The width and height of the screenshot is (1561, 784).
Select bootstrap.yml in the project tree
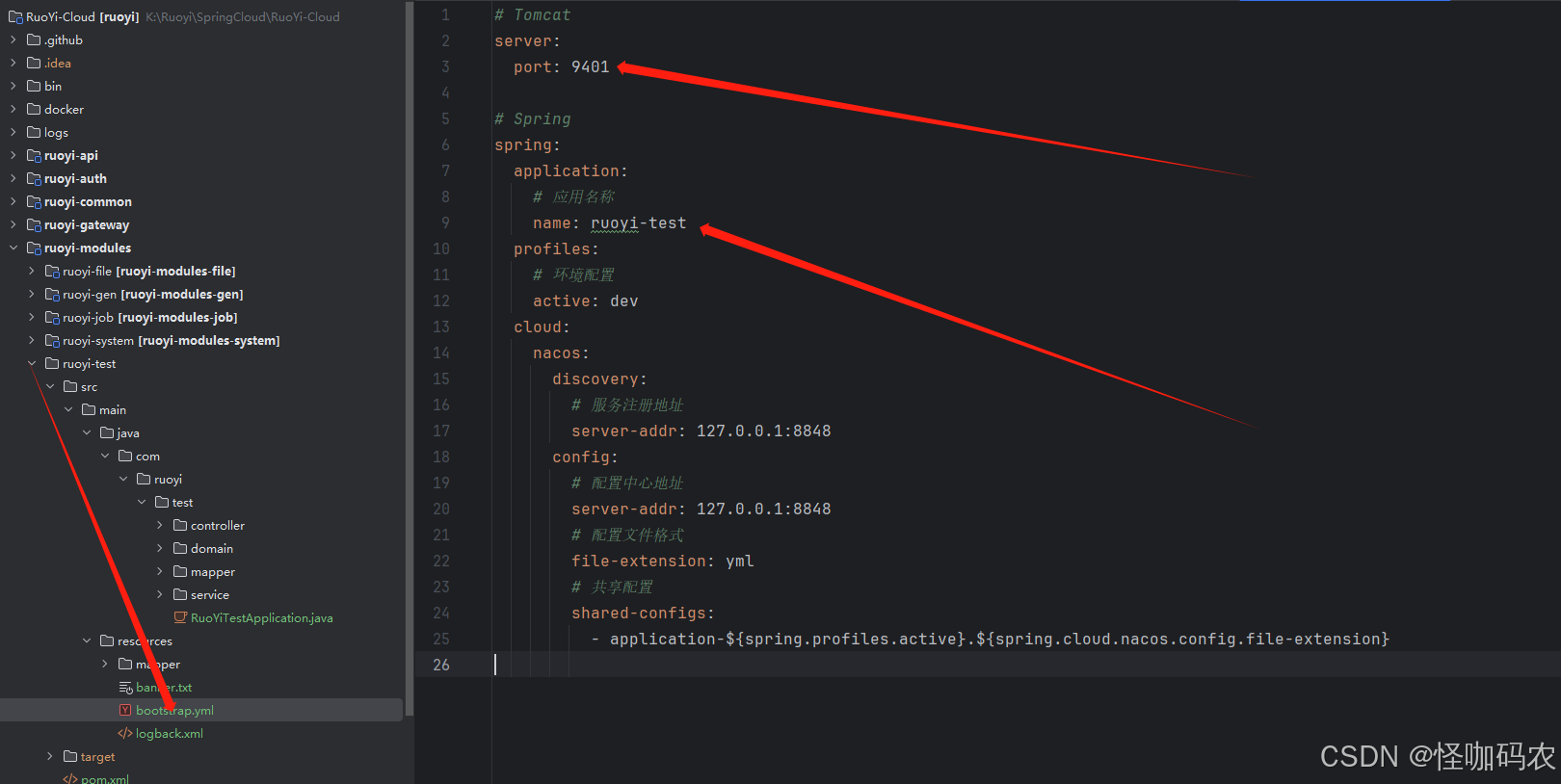point(201,710)
